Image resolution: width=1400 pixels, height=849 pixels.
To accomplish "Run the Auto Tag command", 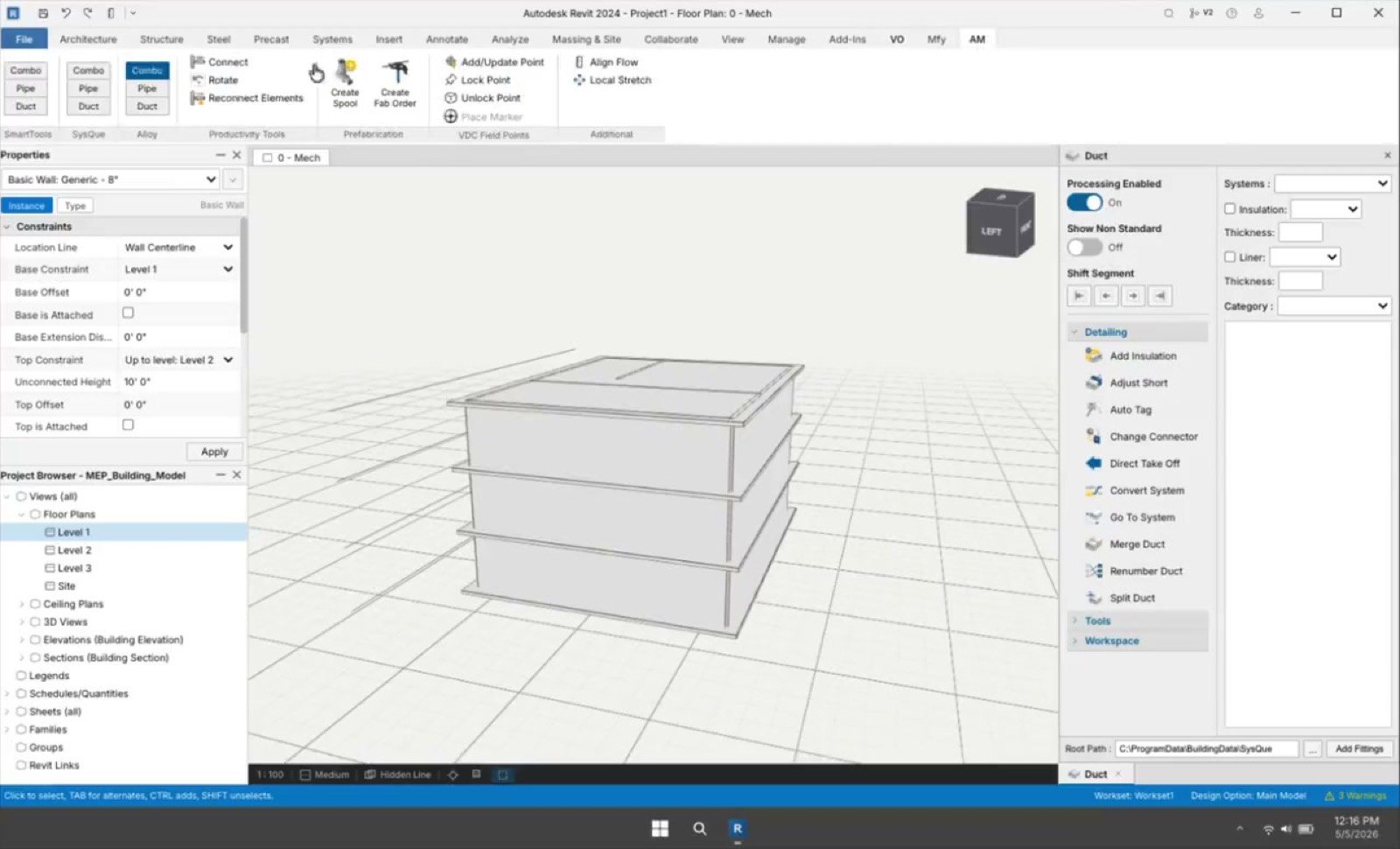I will coord(1119,410).
